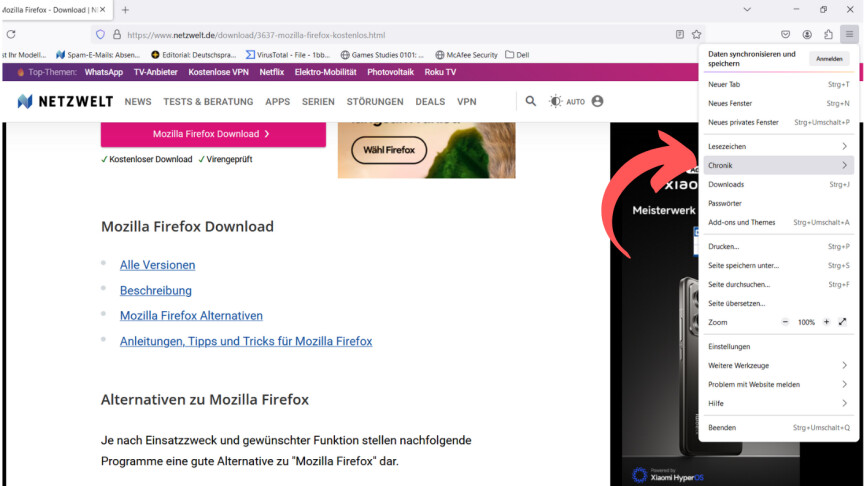This screenshot has height=486, width=864.
Task: Open Firefox account icon in toolbar
Action: (x=807, y=34)
